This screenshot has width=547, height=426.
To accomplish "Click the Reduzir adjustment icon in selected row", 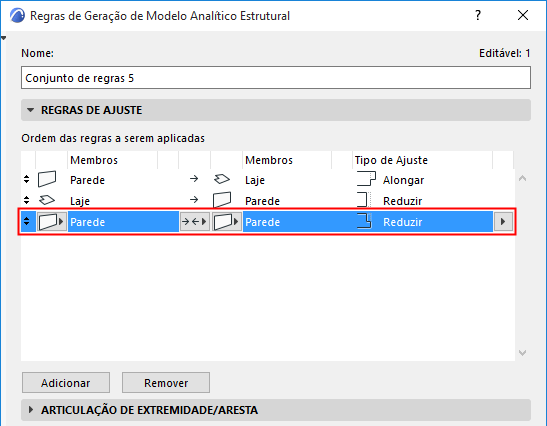I will point(364,221).
